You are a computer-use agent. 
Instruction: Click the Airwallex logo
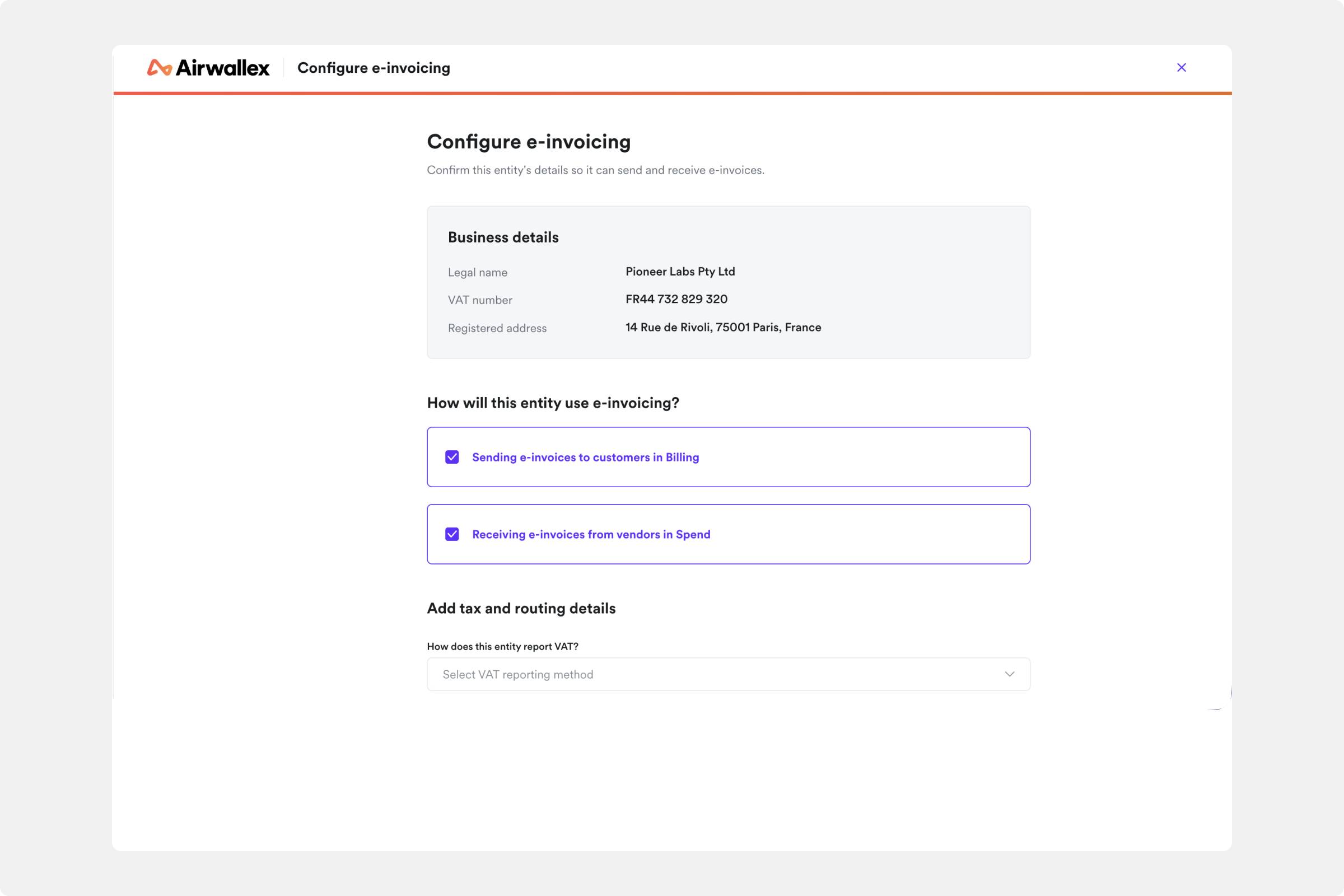pos(208,67)
